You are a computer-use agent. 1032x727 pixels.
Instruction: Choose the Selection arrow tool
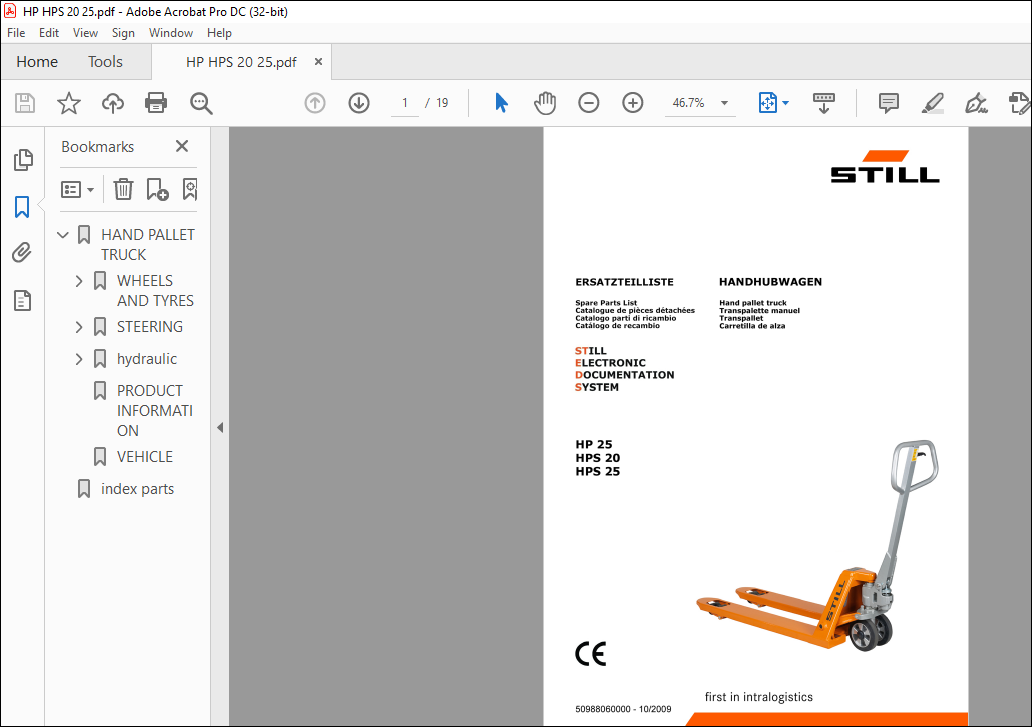[x=502, y=103]
